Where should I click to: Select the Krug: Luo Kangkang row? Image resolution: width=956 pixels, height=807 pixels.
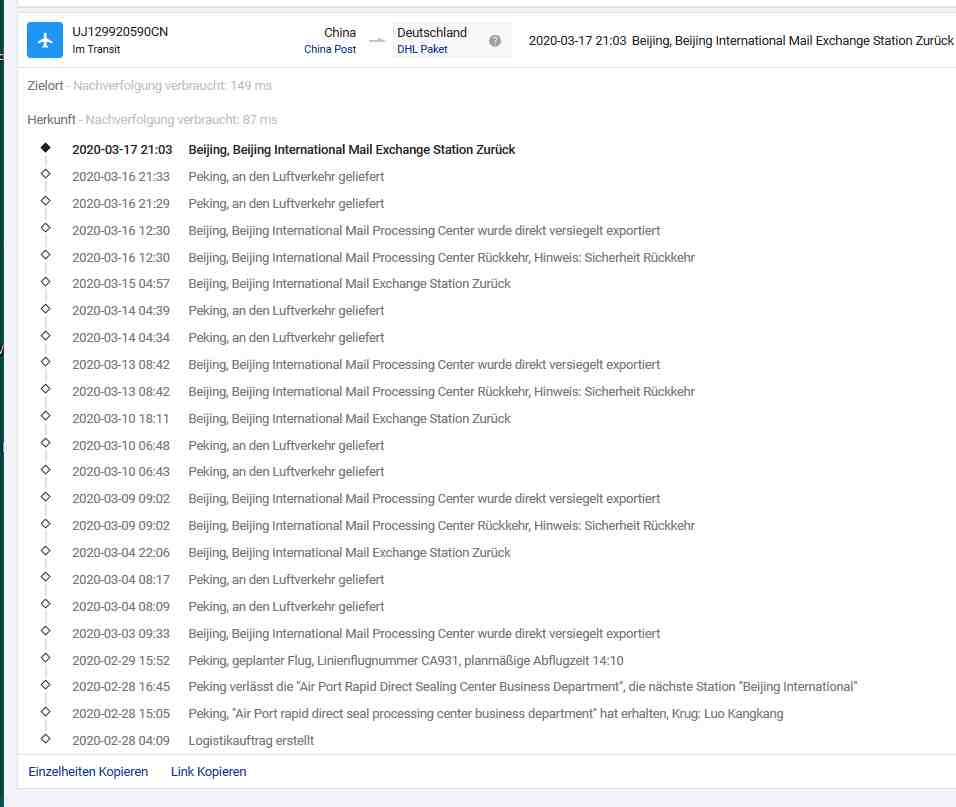[x=428, y=714]
